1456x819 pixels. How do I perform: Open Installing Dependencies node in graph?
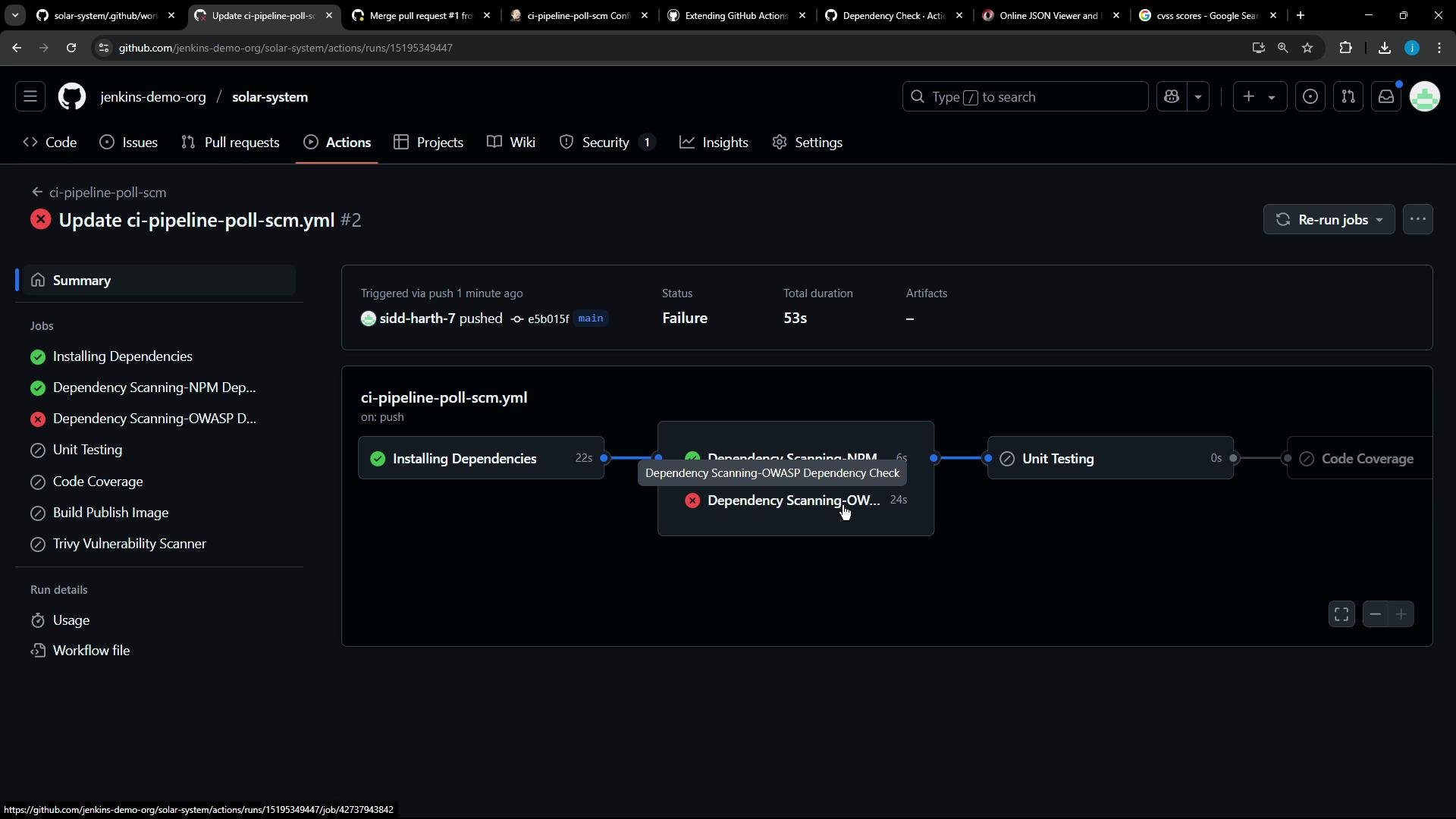(x=481, y=458)
